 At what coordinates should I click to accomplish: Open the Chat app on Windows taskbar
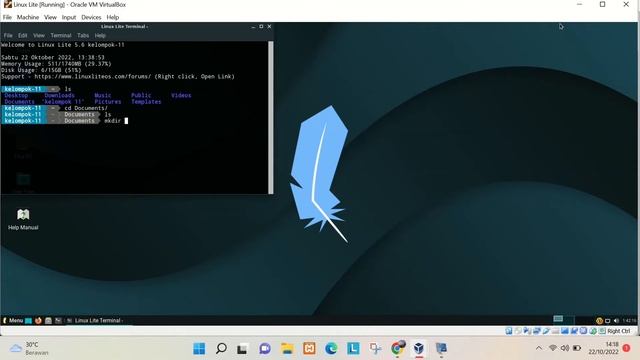pyautogui.click(x=265, y=349)
